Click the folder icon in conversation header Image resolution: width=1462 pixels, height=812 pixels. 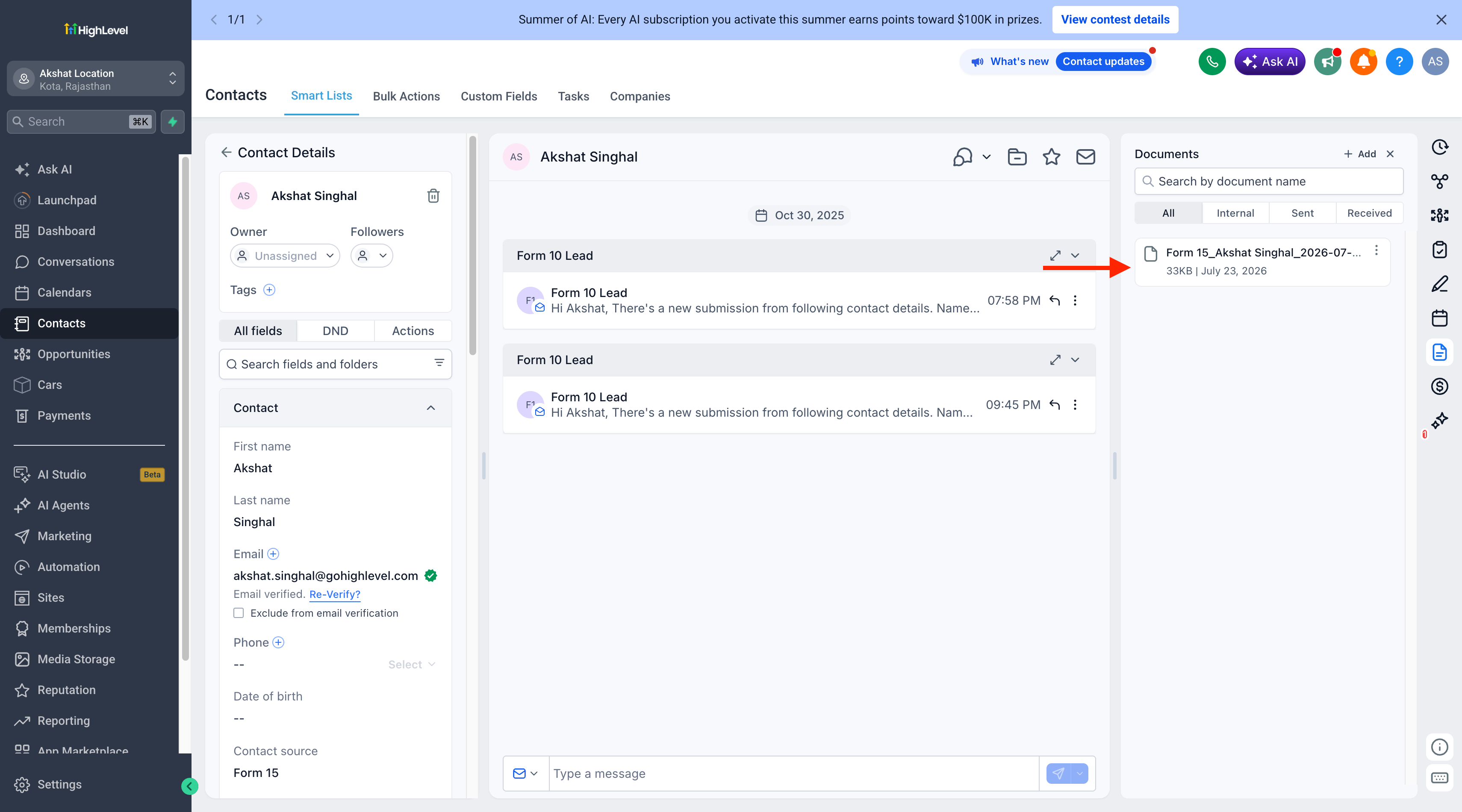coord(1017,156)
